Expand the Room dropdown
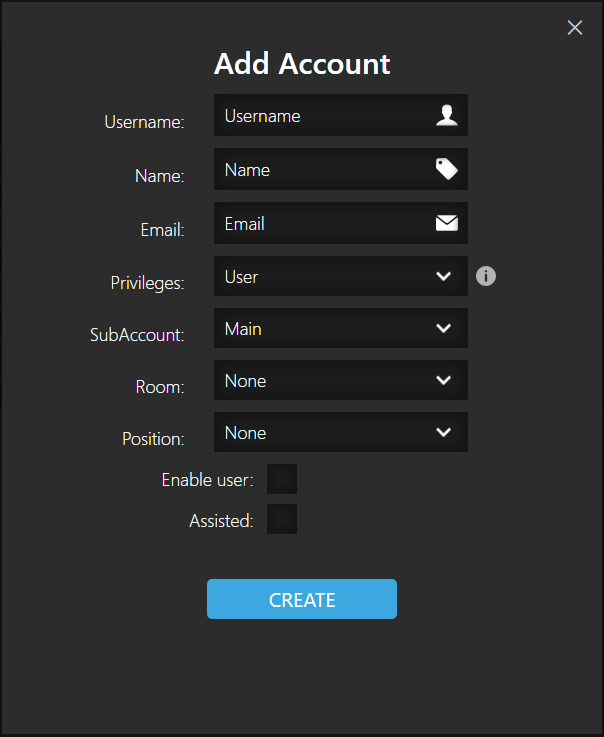This screenshot has width=604, height=737. 341,380
